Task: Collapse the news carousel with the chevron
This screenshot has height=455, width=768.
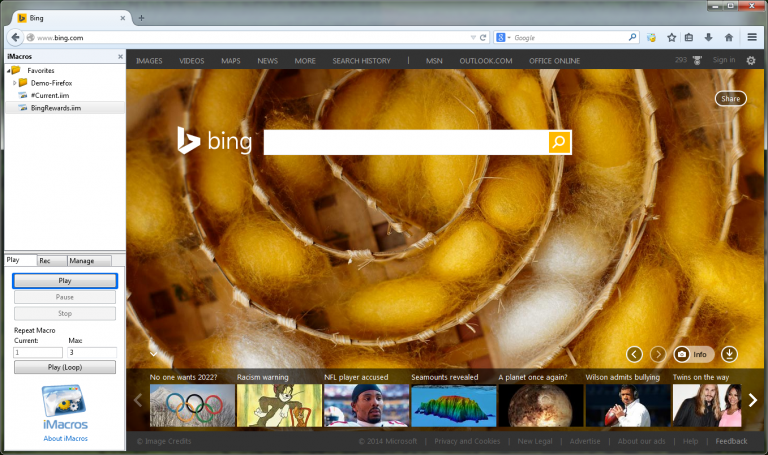Action: pos(153,354)
